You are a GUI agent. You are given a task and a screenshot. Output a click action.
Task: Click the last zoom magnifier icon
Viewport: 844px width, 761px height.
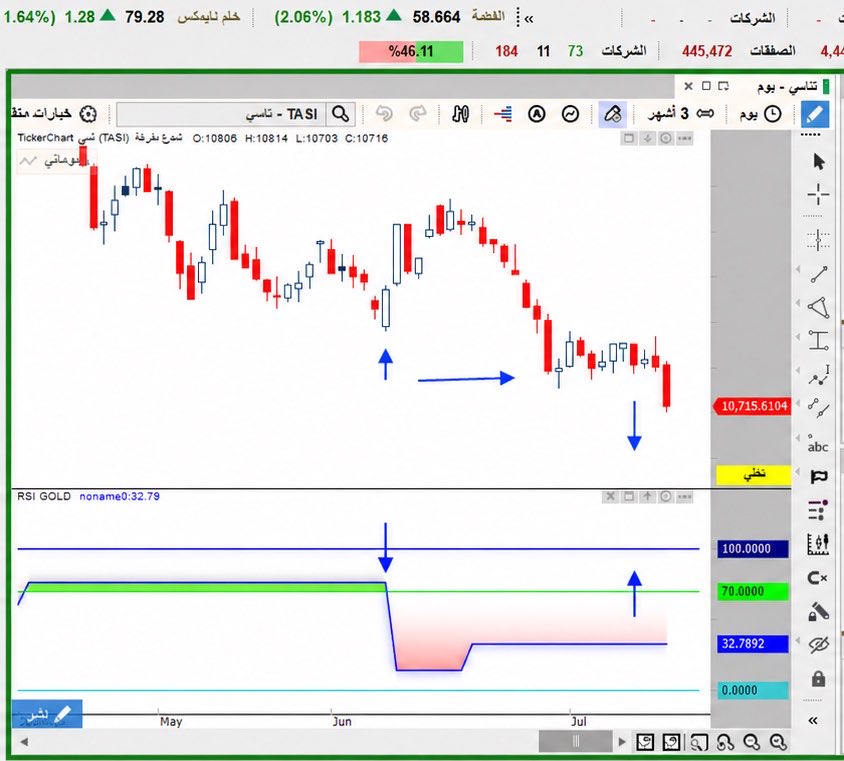tap(778, 743)
